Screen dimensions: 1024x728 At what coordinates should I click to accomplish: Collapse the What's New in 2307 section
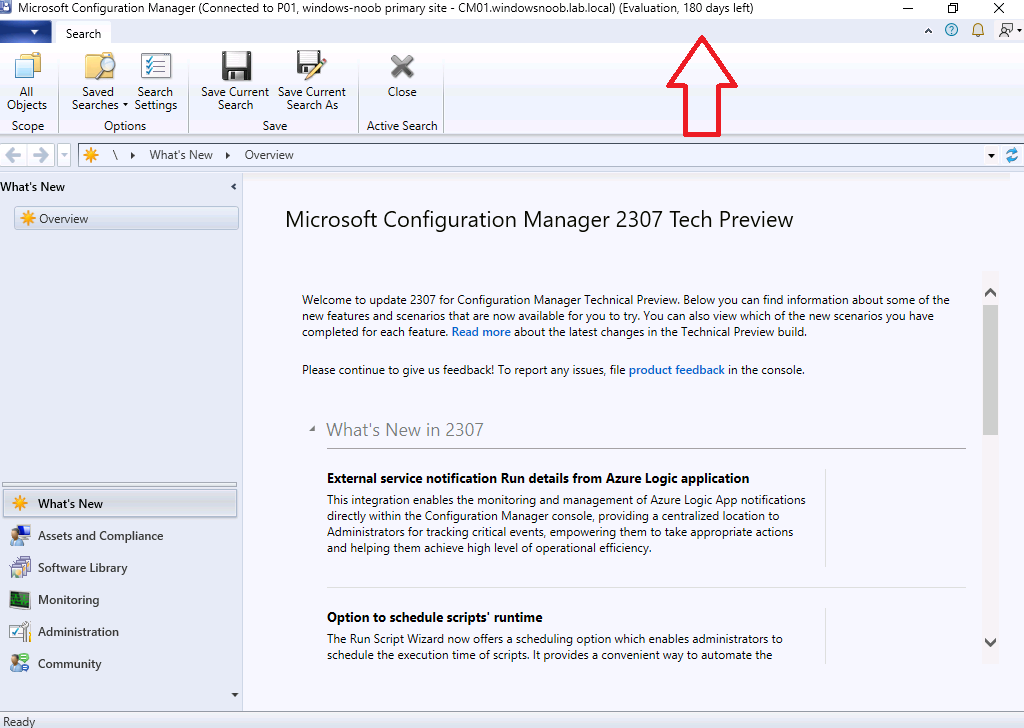(x=312, y=429)
